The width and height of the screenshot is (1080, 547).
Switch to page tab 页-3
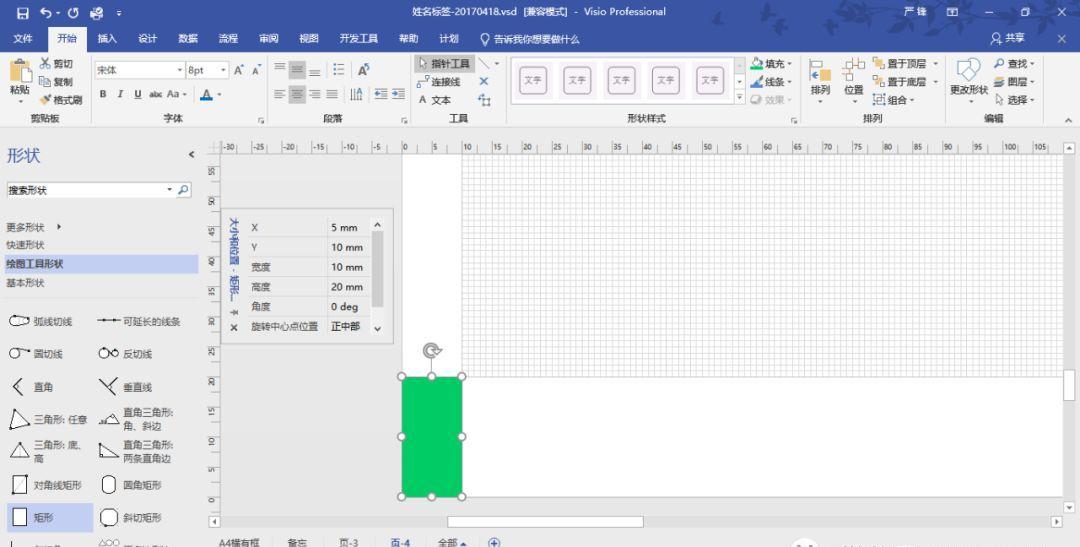coord(348,542)
